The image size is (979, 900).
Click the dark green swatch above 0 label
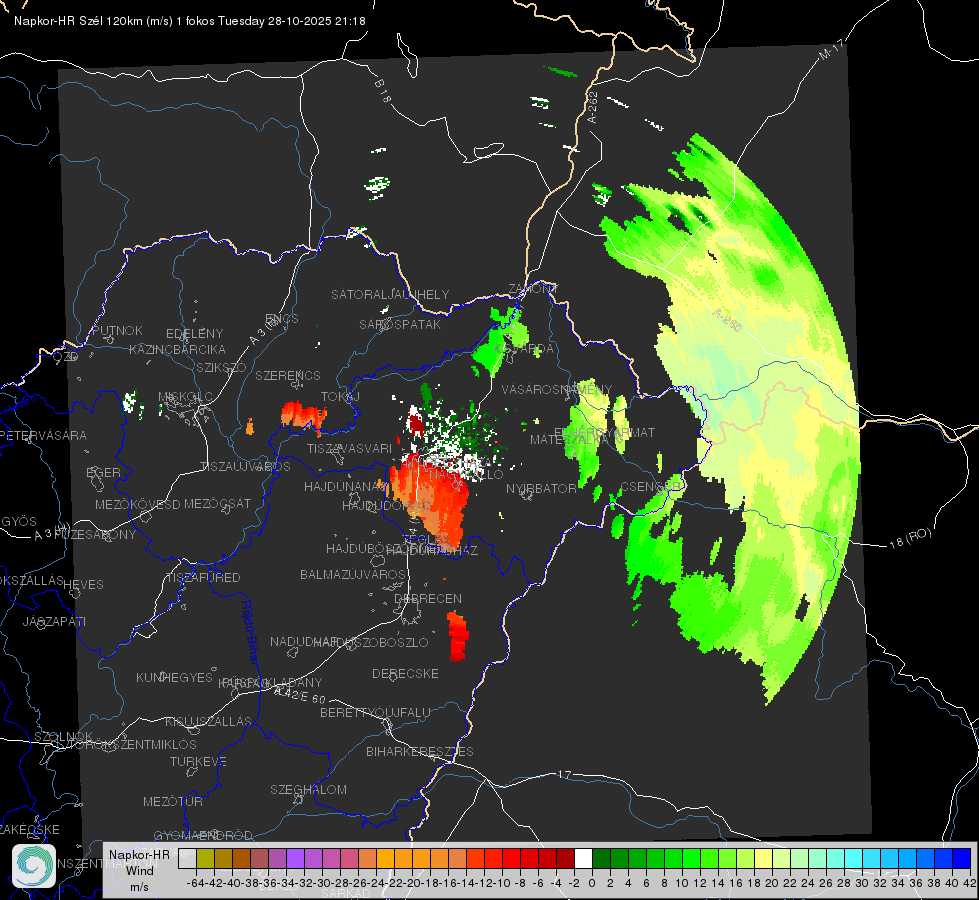coord(601,858)
